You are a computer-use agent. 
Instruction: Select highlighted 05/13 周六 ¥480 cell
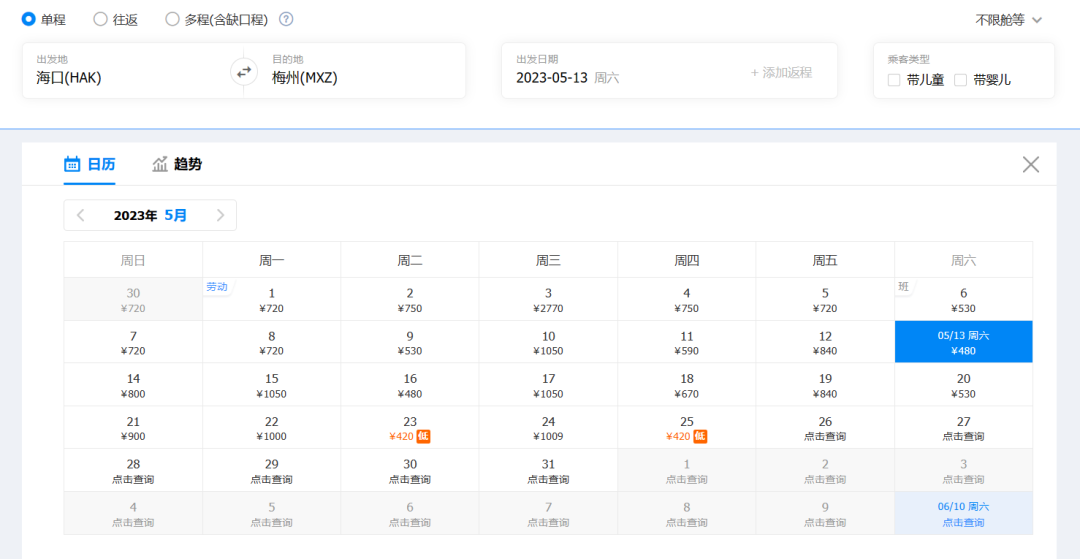coord(964,342)
